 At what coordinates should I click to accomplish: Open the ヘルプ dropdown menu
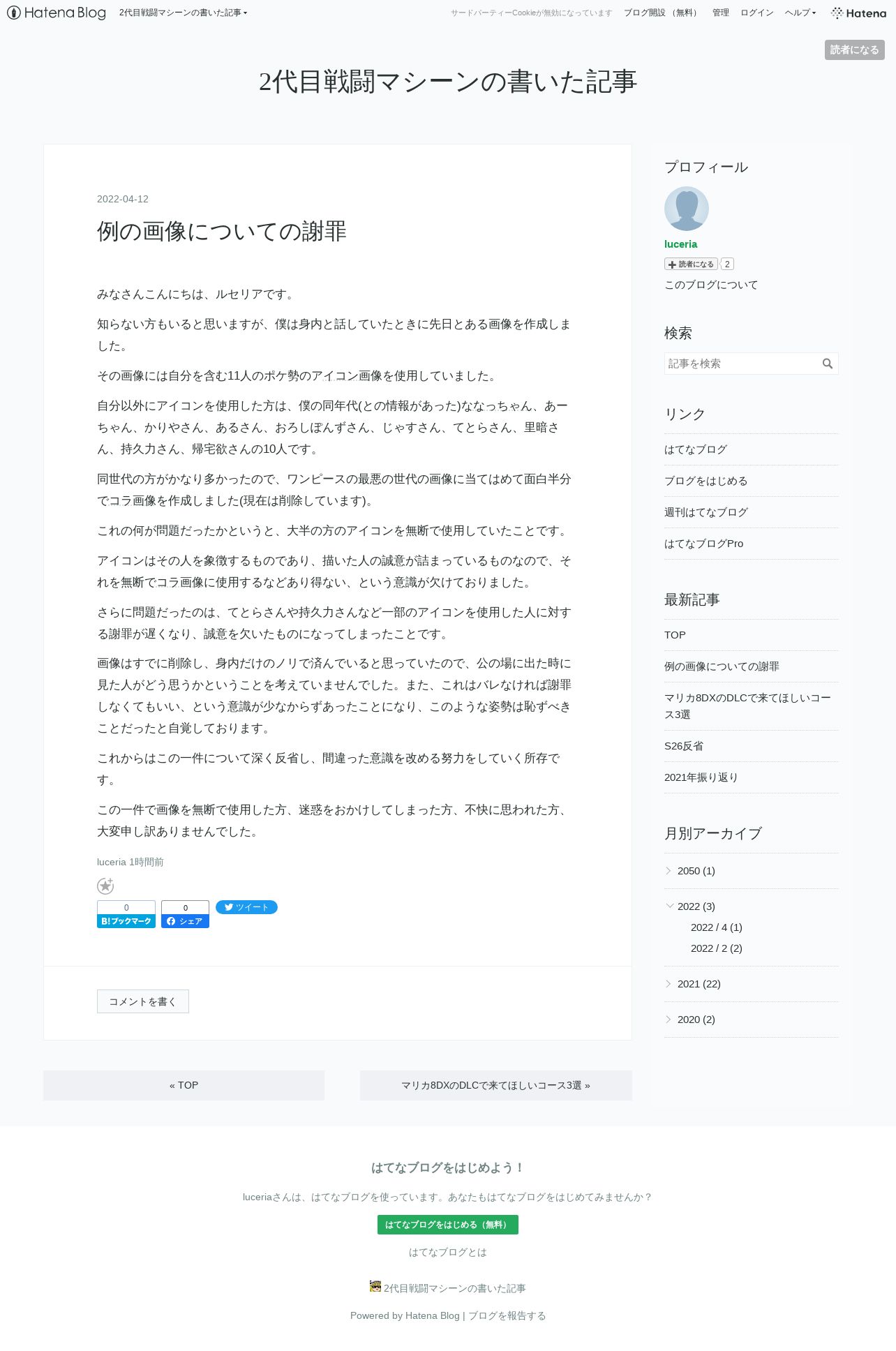click(800, 13)
